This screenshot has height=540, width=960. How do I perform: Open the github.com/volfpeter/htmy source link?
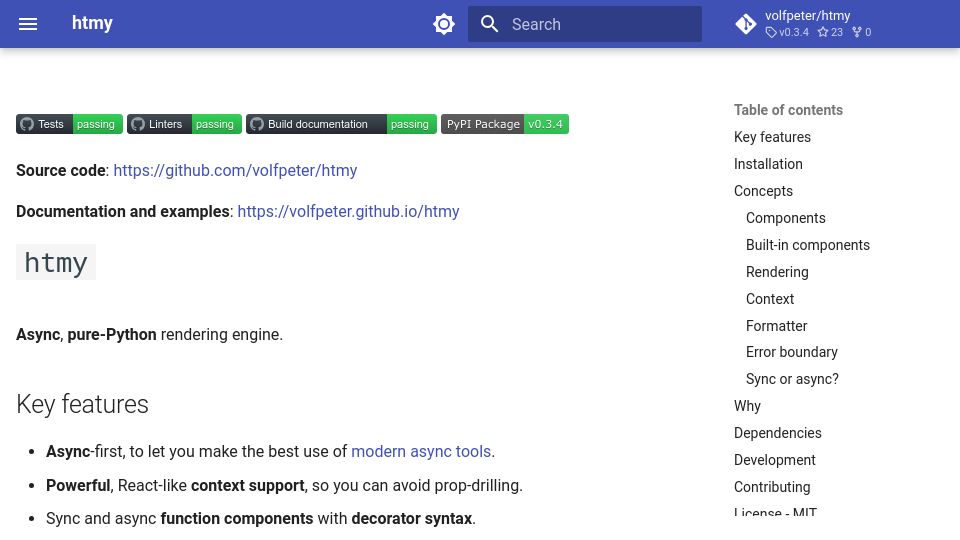coord(235,170)
